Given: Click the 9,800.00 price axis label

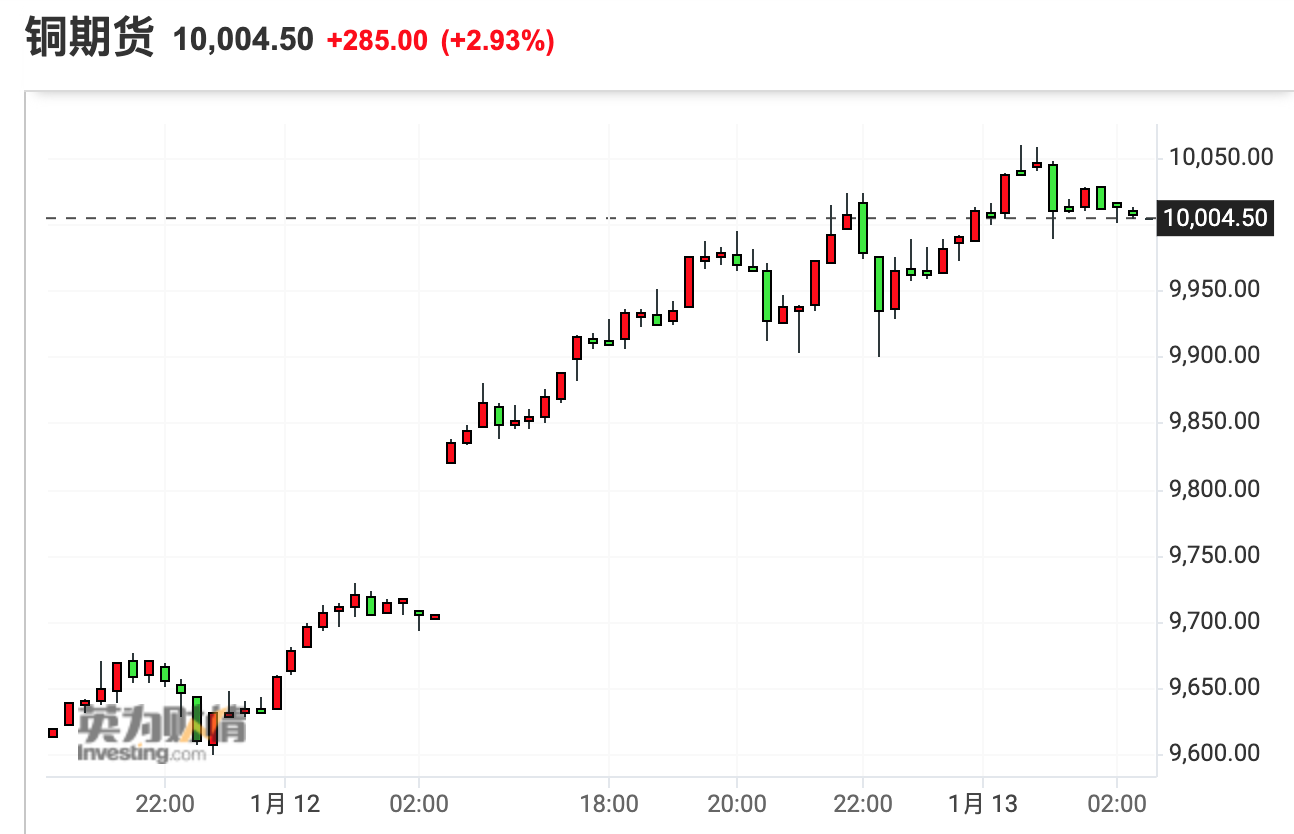Looking at the screenshot, I should click(x=1215, y=489).
